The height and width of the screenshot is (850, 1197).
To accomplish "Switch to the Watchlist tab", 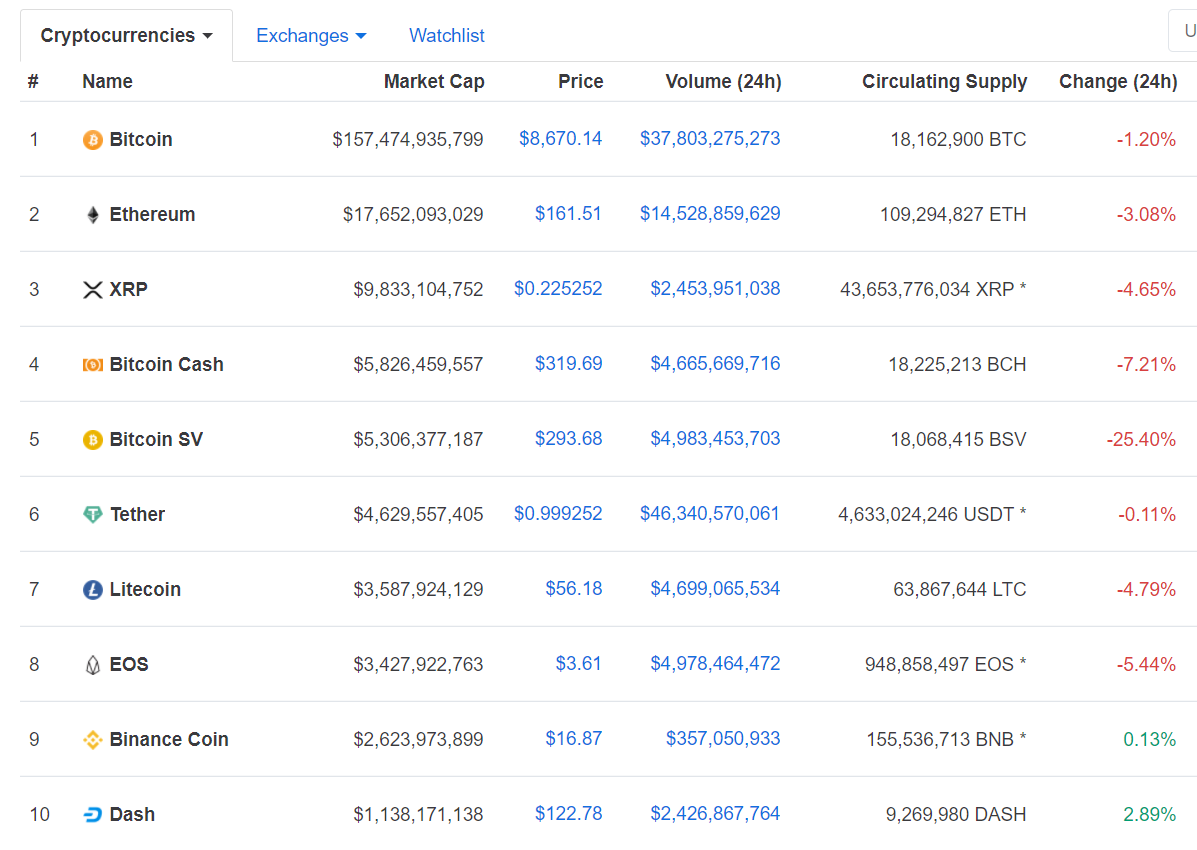I will 447,36.
